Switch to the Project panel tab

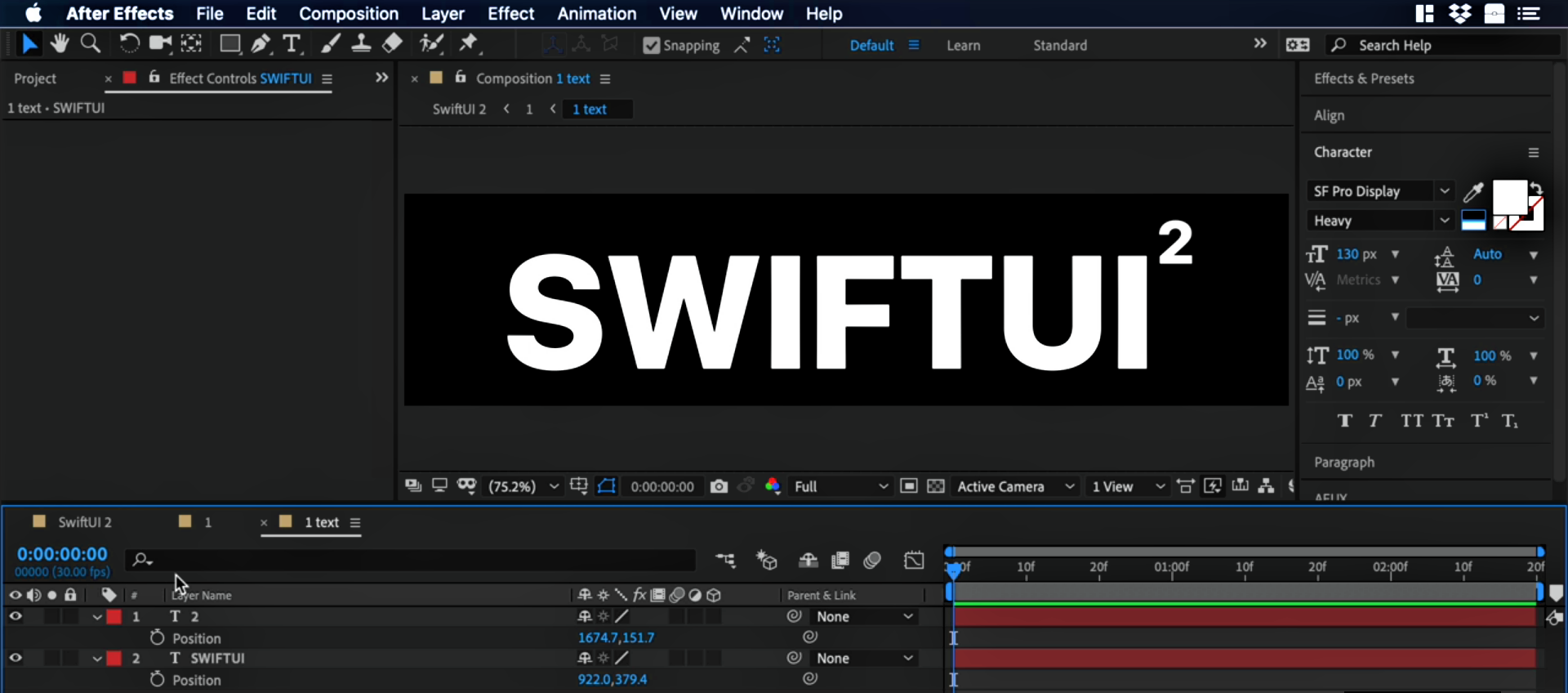[x=35, y=78]
